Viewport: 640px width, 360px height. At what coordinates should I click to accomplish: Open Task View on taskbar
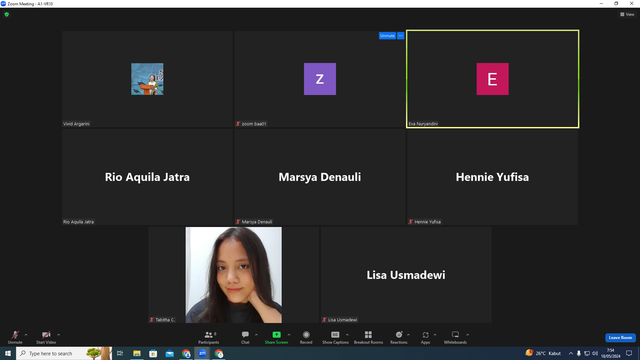tap(120, 353)
